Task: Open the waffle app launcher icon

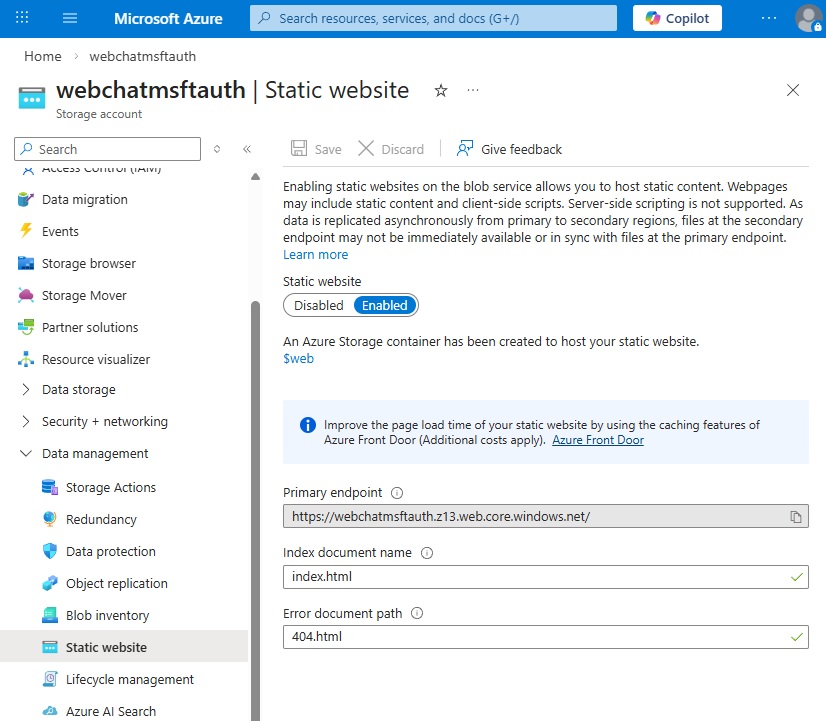Action: 22,18
